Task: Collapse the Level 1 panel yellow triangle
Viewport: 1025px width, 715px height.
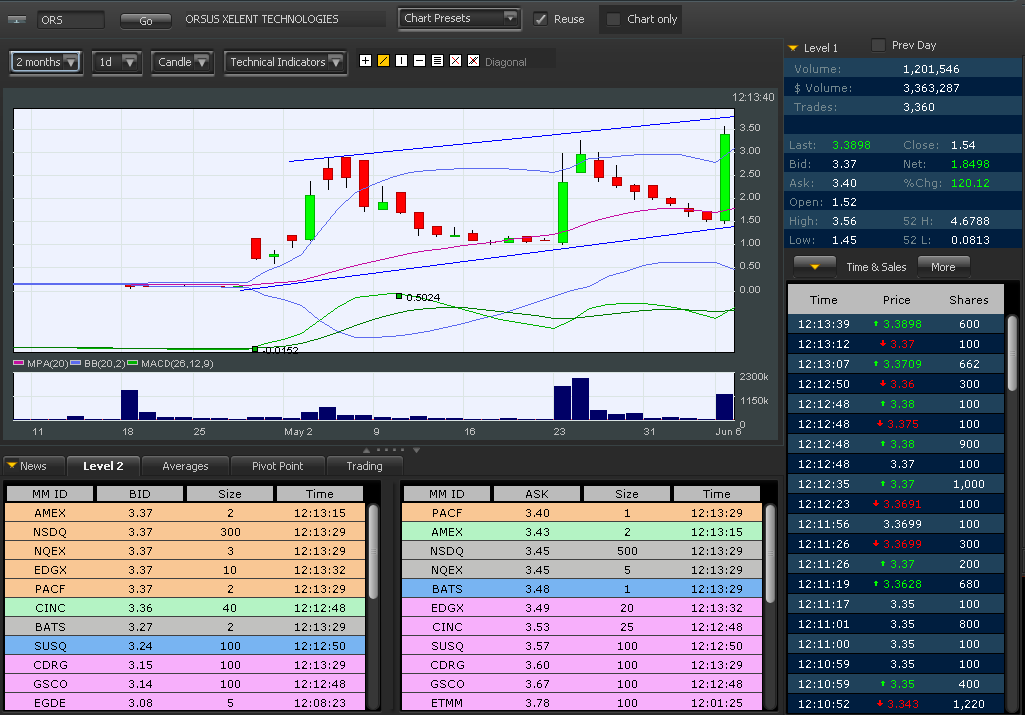Action: coord(793,48)
